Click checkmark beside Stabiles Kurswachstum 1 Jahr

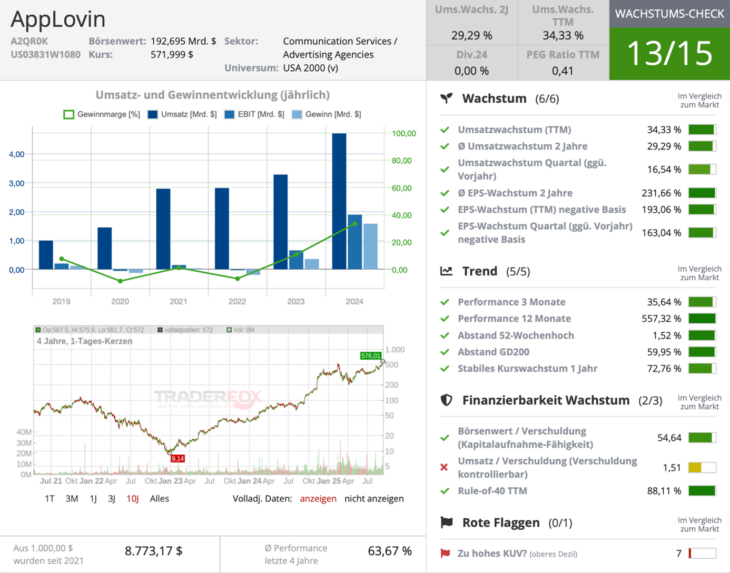coord(445,368)
